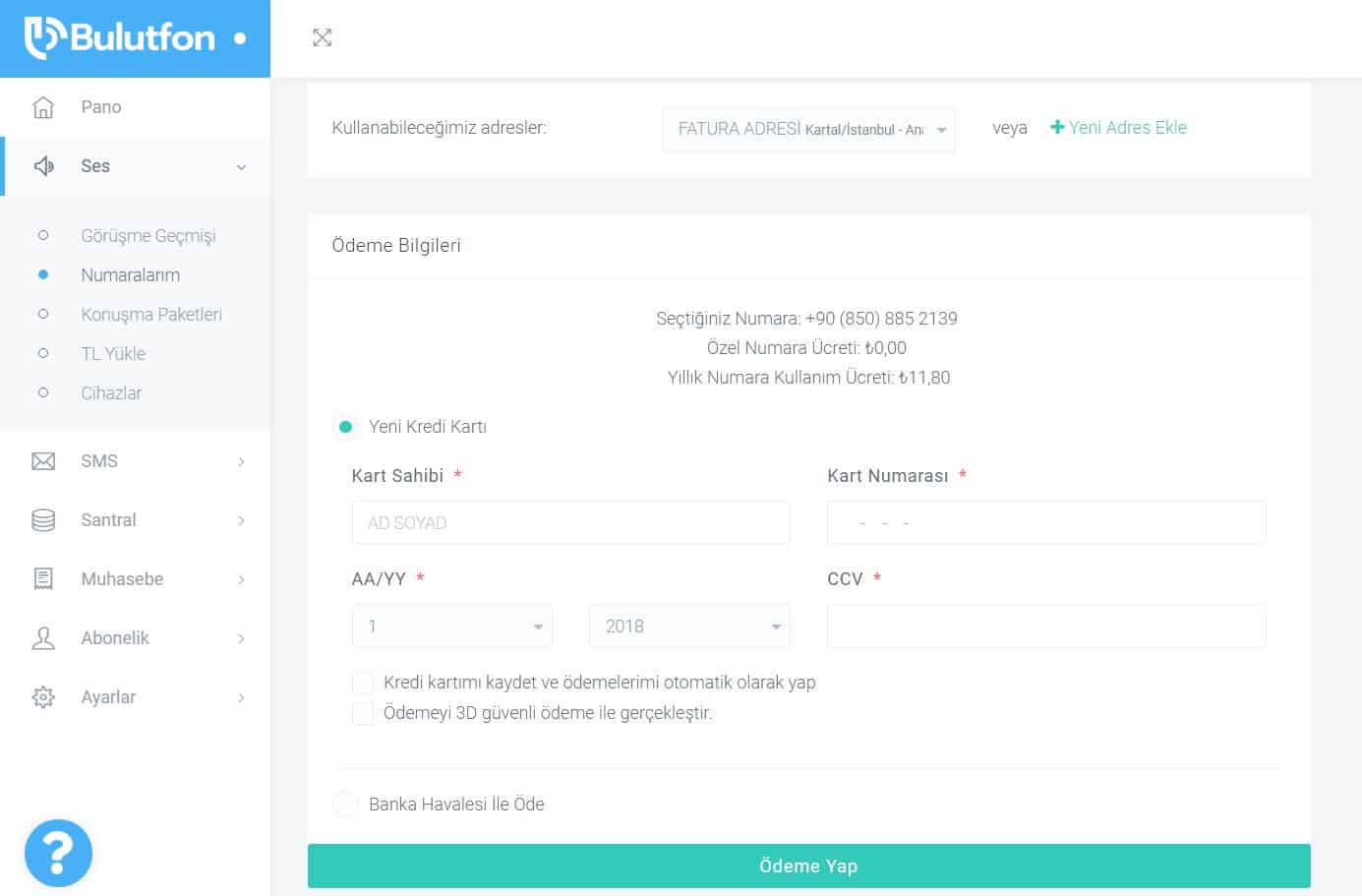Screen dimensions: 1362x896
Task: Expand the SMS menu chevron
Action: tap(241, 461)
